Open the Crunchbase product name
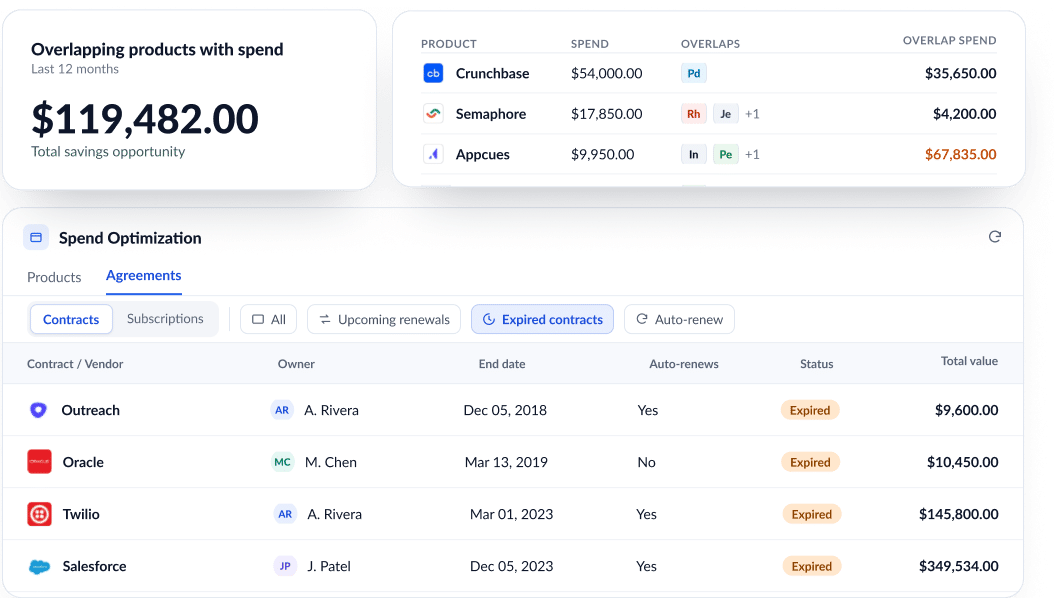This screenshot has height=598, width=1054. tap(493, 73)
